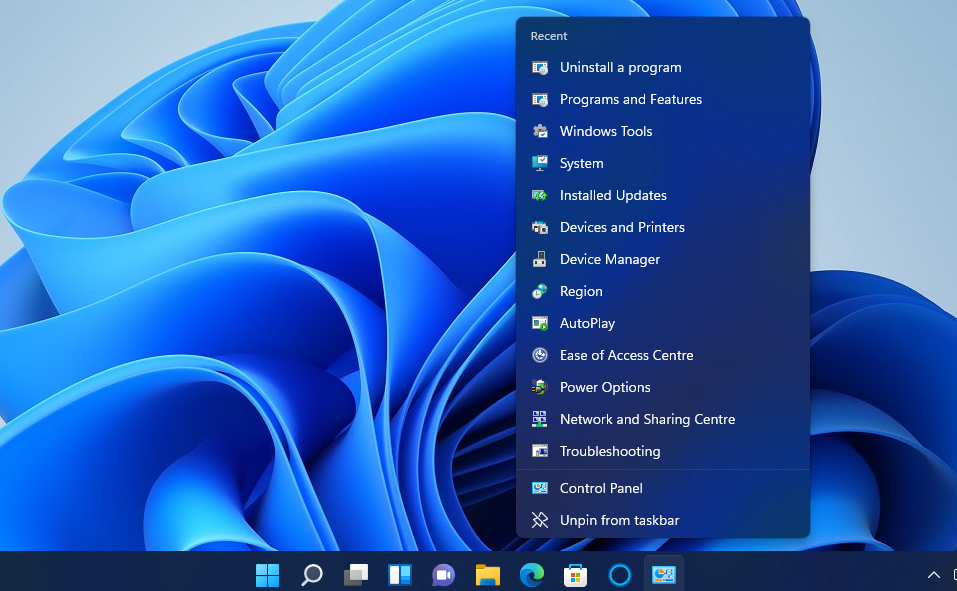Open the Windows Start menu
This screenshot has width=957, height=591.
[x=267, y=574]
